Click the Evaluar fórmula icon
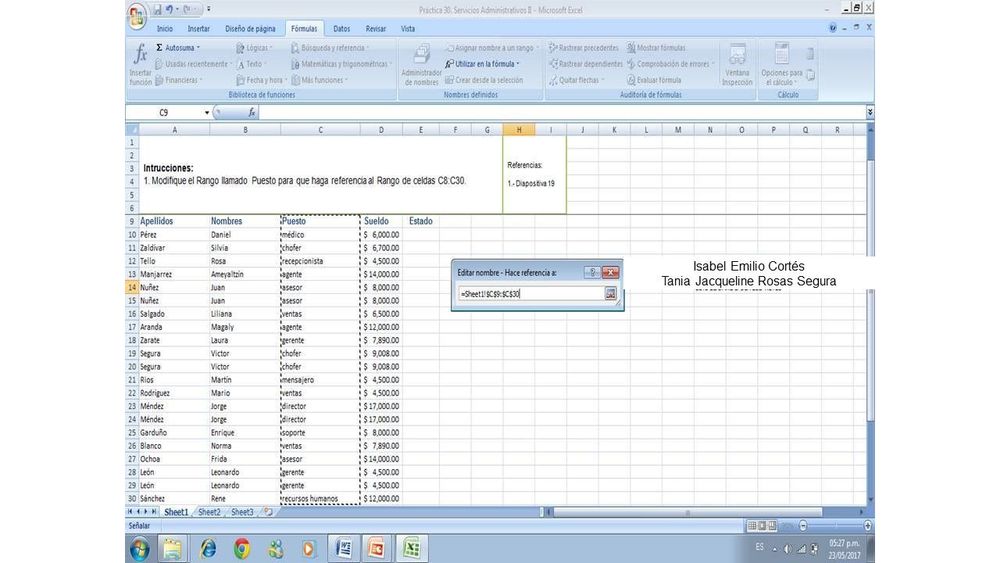This screenshot has width=1000, height=563. (x=654, y=80)
